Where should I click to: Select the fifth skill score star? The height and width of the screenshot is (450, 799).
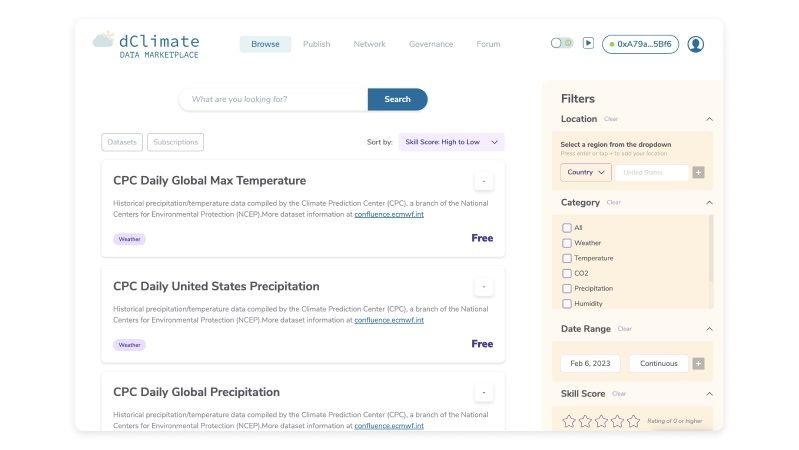633,421
